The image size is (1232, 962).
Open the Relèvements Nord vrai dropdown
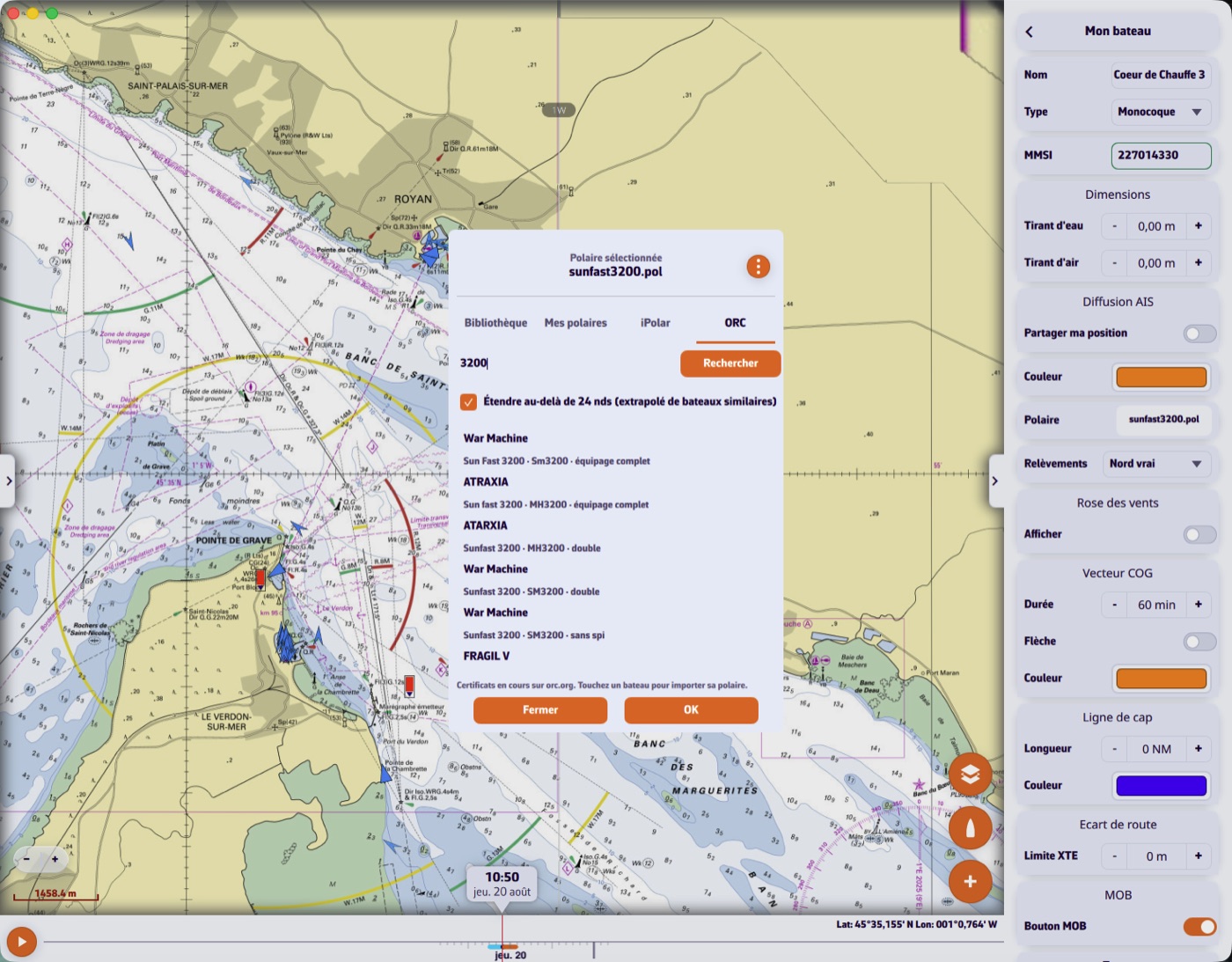[1156, 464]
